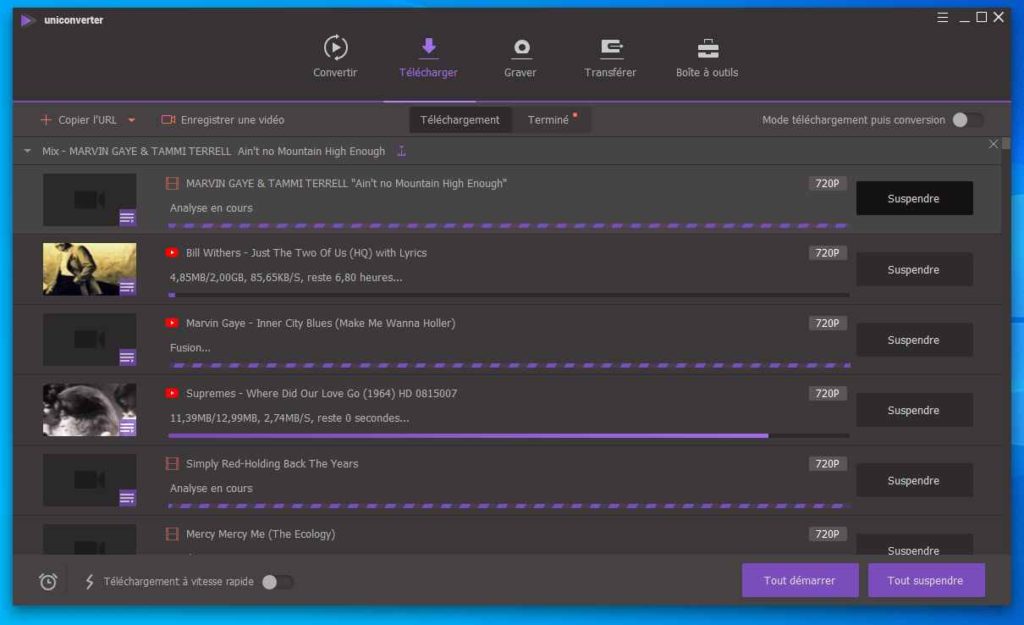Viewport: 1024px width, 625px height.
Task: Open 720P quality selector for Ain't no Mountain
Action: (827, 184)
